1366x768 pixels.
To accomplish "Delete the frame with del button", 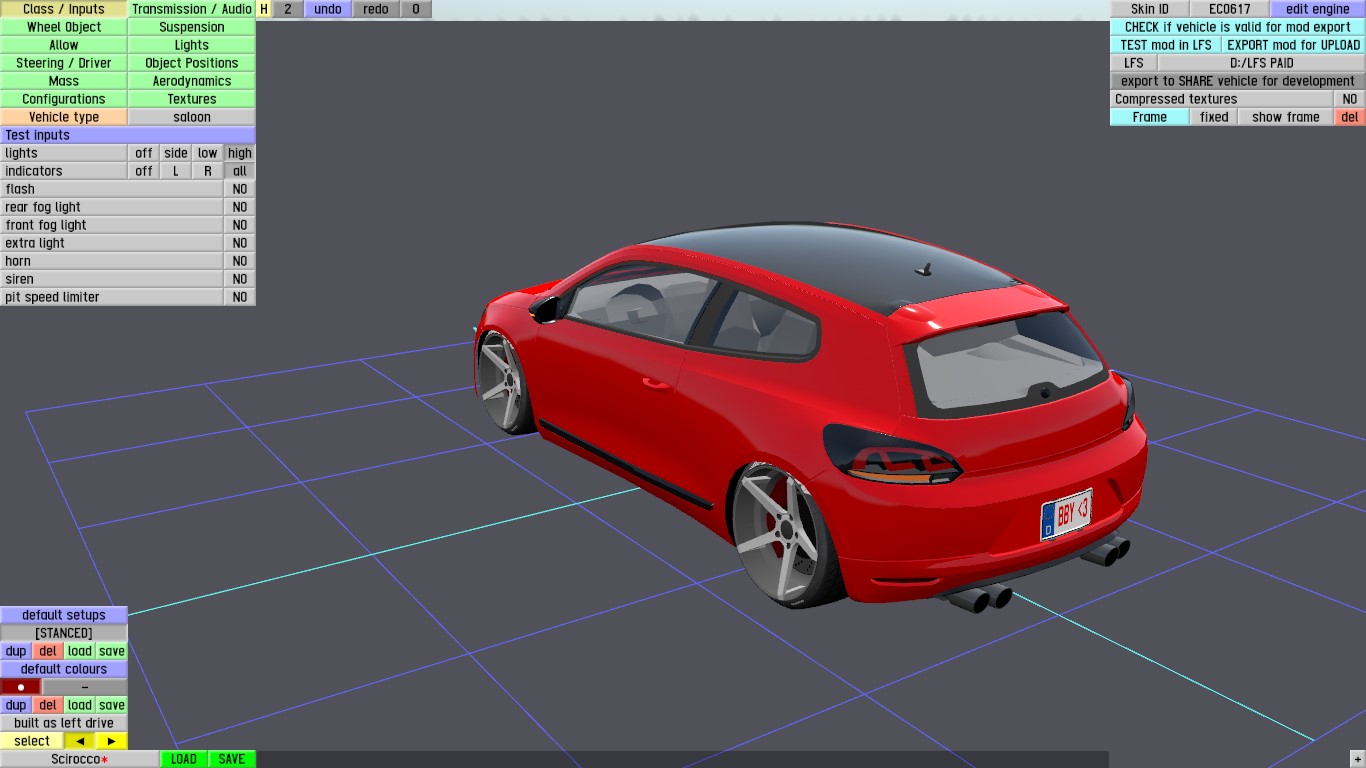I will 1350,117.
